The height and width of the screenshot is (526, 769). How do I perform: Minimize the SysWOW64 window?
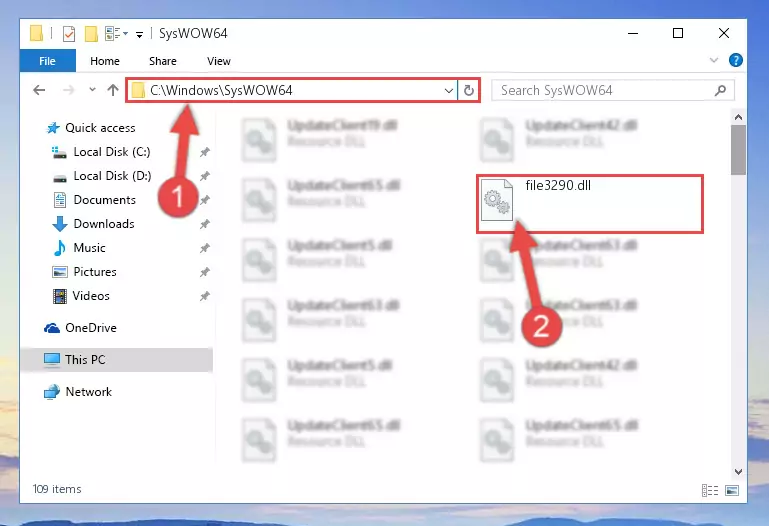click(633, 33)
